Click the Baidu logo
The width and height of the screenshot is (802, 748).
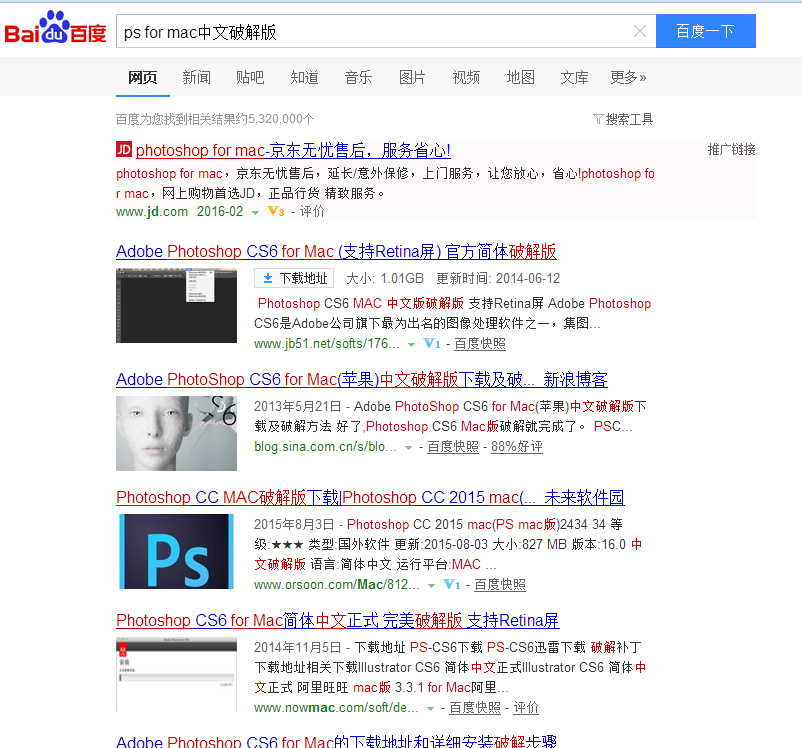55,31
